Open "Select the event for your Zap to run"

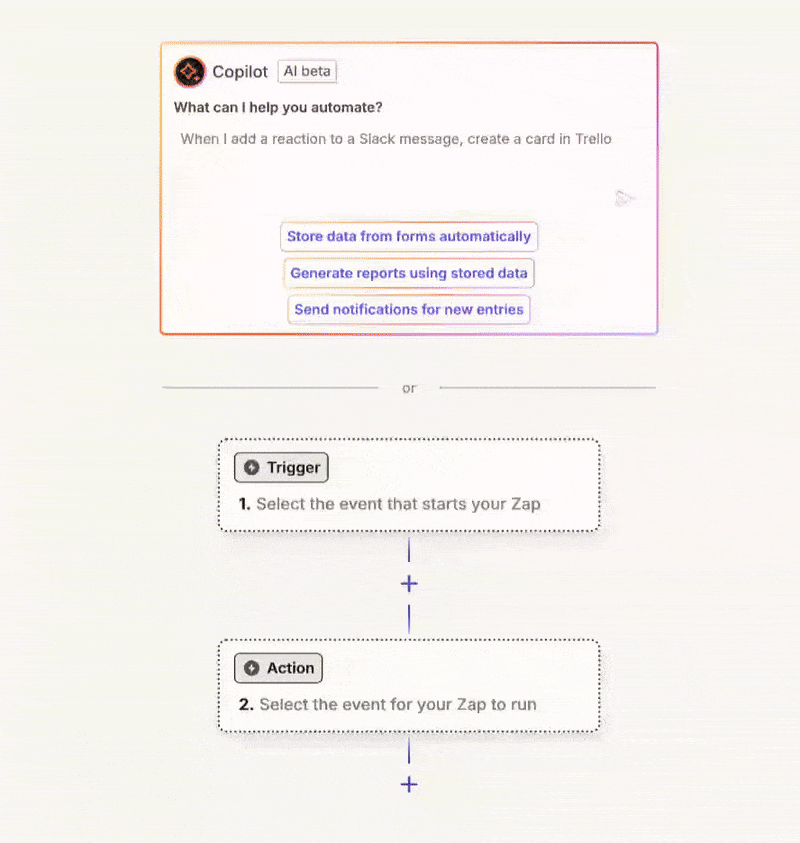click(398, 705)
